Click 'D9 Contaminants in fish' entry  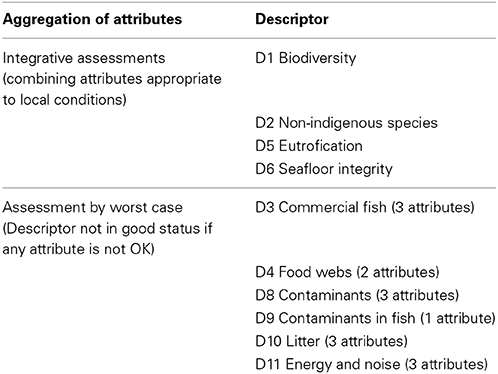[335, 318]
